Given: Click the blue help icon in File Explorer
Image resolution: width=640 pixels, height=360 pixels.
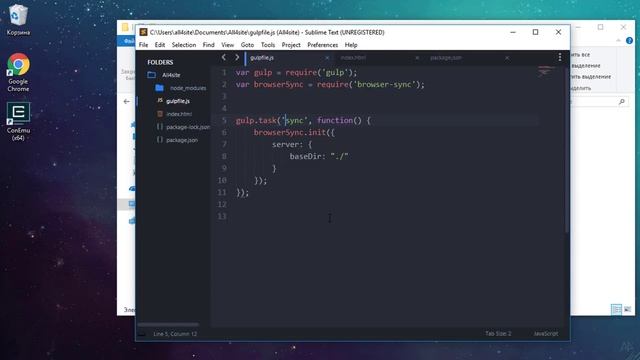Looking at the screenshot, I should tap(629, 40).
